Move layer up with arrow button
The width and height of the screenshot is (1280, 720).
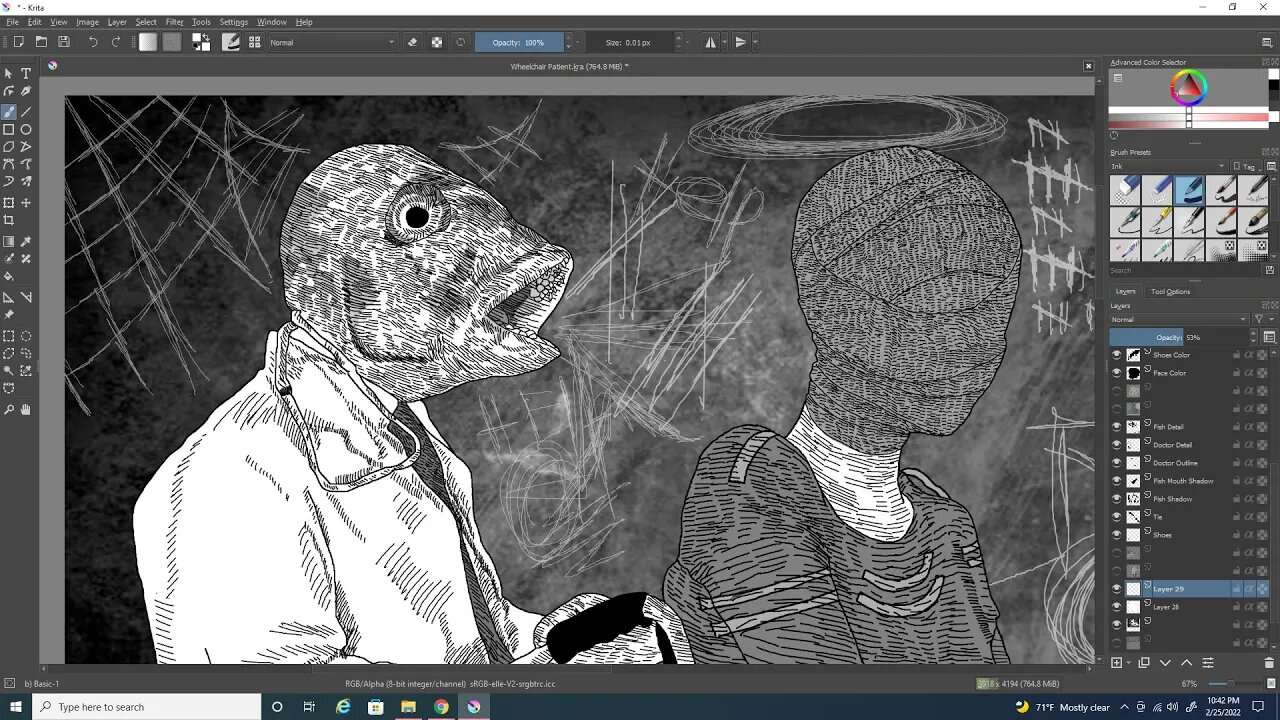coord(1186,663)
